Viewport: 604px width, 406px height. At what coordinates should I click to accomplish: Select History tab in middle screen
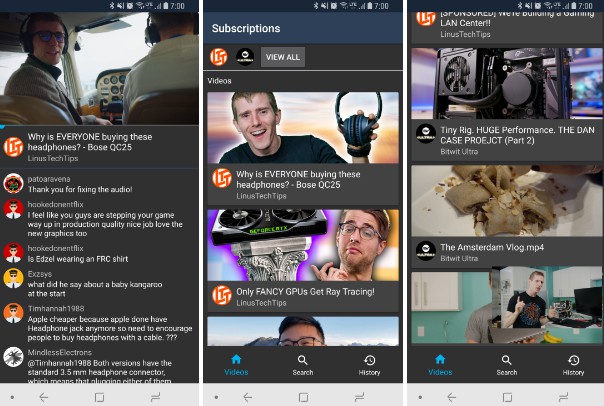369,365
